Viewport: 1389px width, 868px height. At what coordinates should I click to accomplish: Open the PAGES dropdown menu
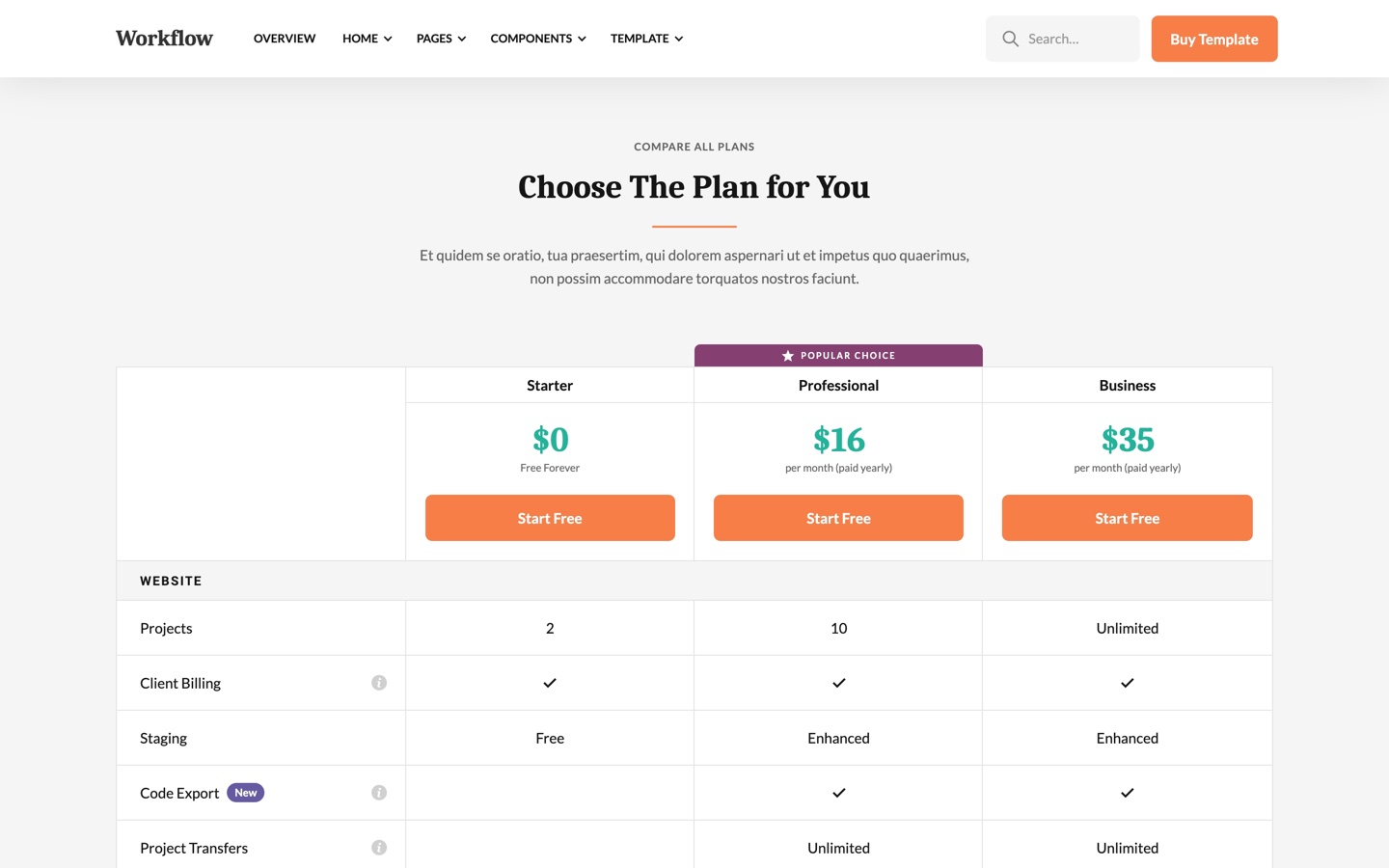coord(440,39)
